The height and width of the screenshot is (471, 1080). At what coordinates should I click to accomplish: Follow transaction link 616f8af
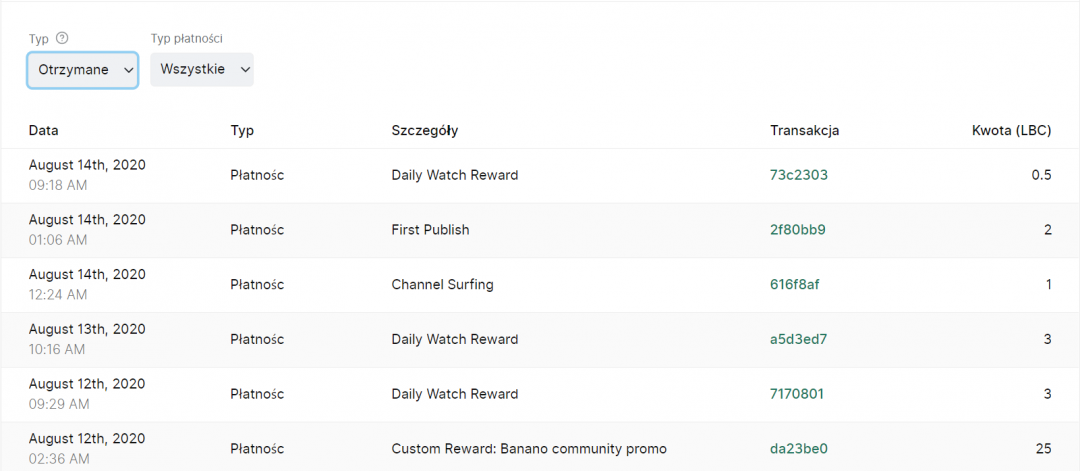coord(795,285)
